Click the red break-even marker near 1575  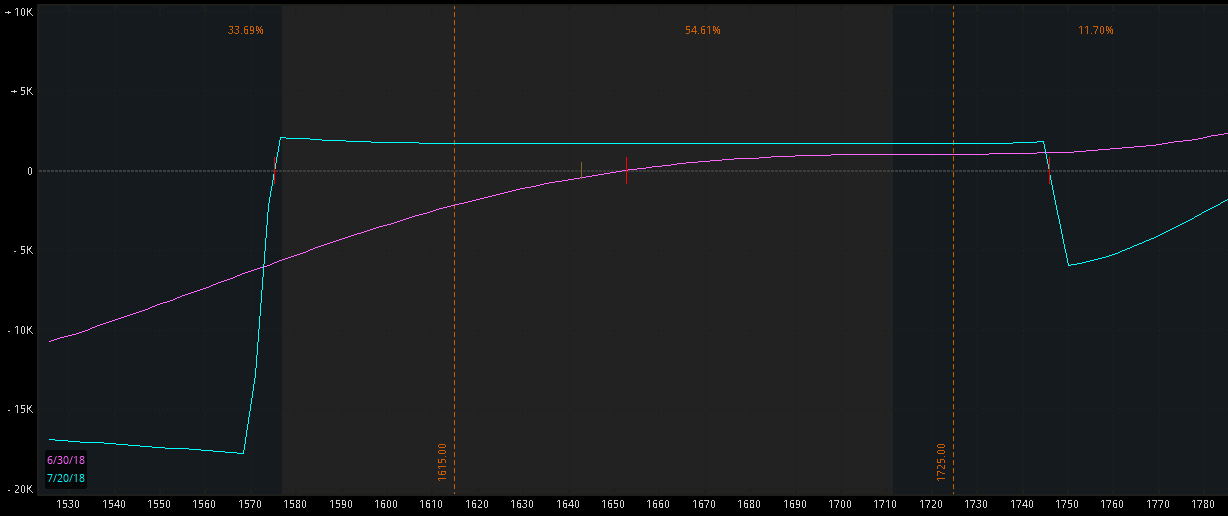(x=275, y=168)
